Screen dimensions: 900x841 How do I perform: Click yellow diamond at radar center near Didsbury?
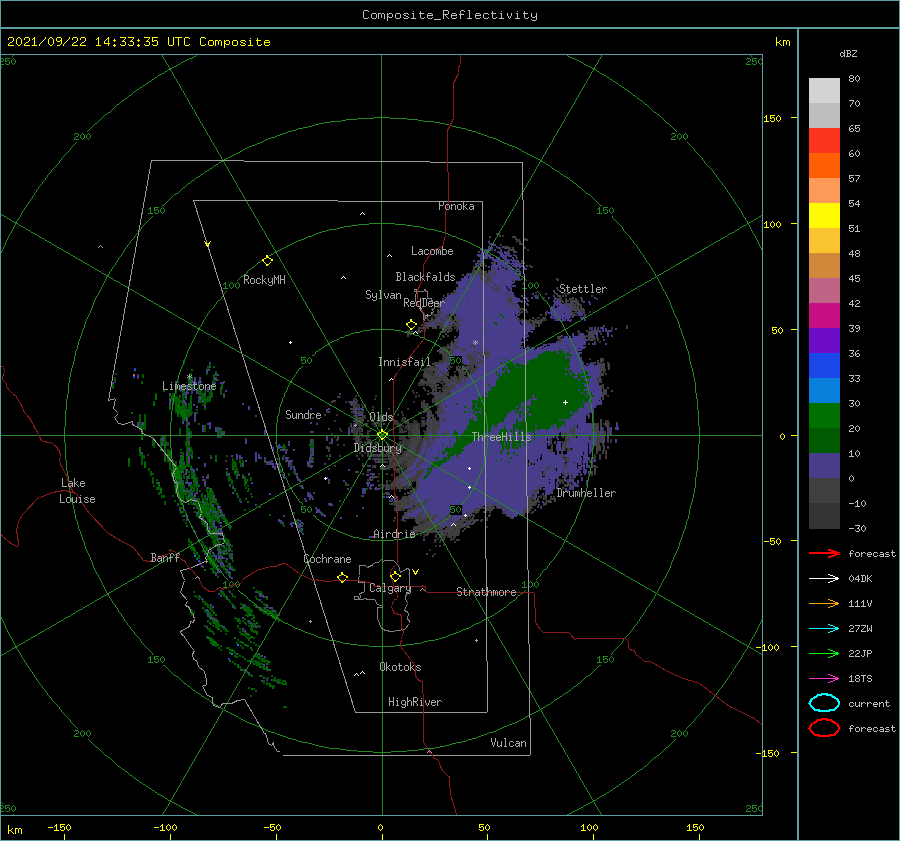[382, 435]
